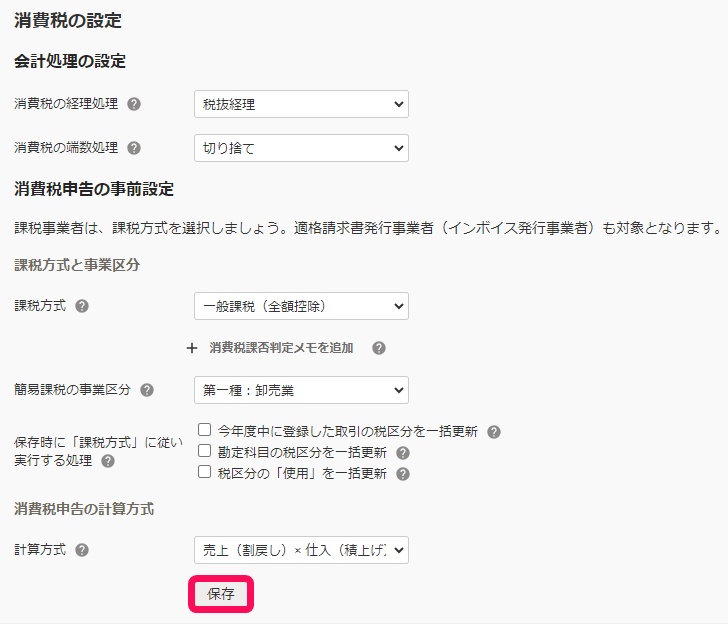Viewport: 728px width, 624px height.
Task: Open help for 消費税の端数処理
Action: (x=134, y=148)
